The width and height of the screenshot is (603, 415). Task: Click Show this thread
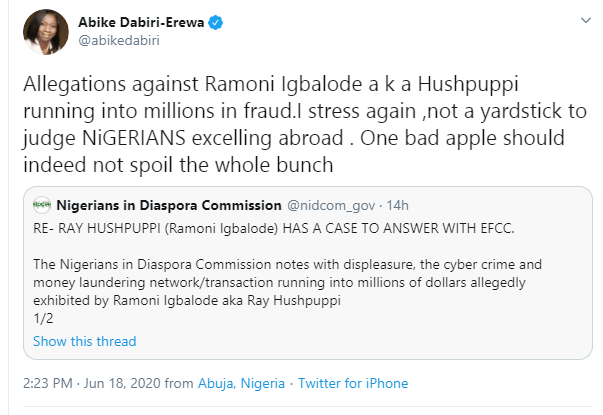pos(84,341)
